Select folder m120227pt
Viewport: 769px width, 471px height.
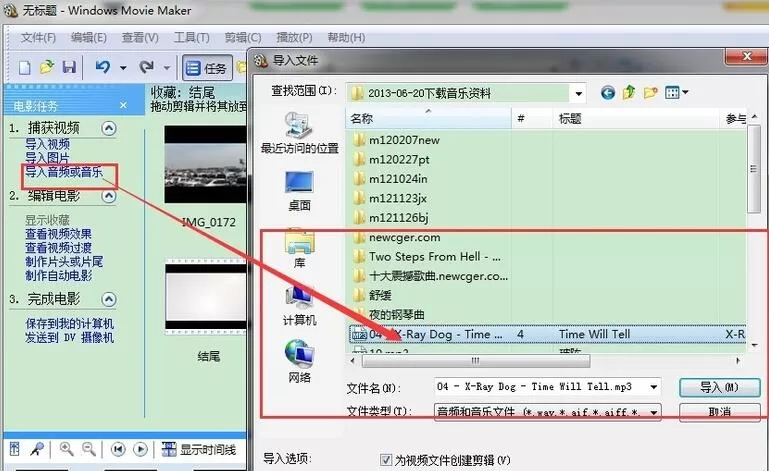pyautogui.click(x=391, y=159)
